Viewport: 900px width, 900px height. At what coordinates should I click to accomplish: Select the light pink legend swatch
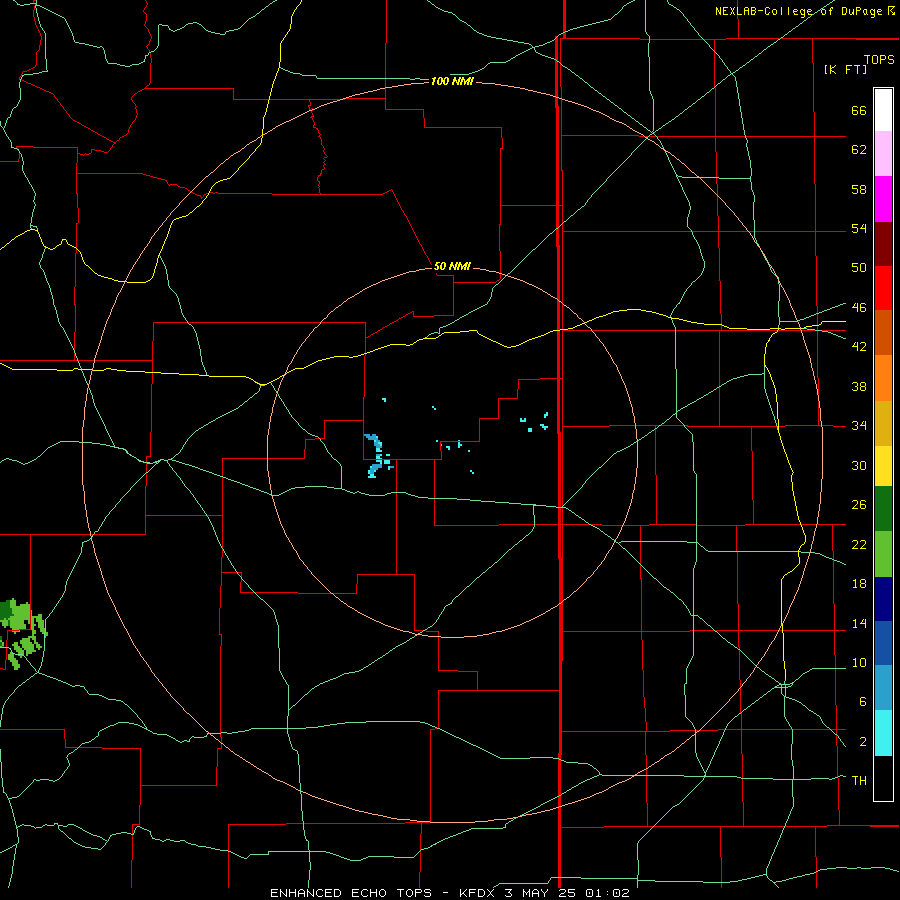[x=883, y=153]
